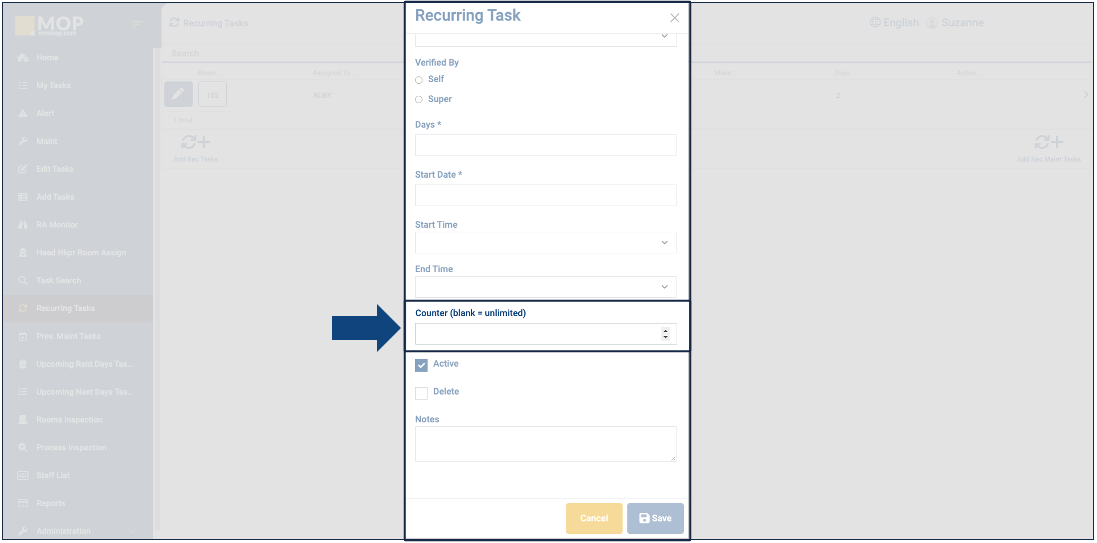Select the Super radio button
The width and height of the screenshot is (1097, 543).
(x=419, y=100)
